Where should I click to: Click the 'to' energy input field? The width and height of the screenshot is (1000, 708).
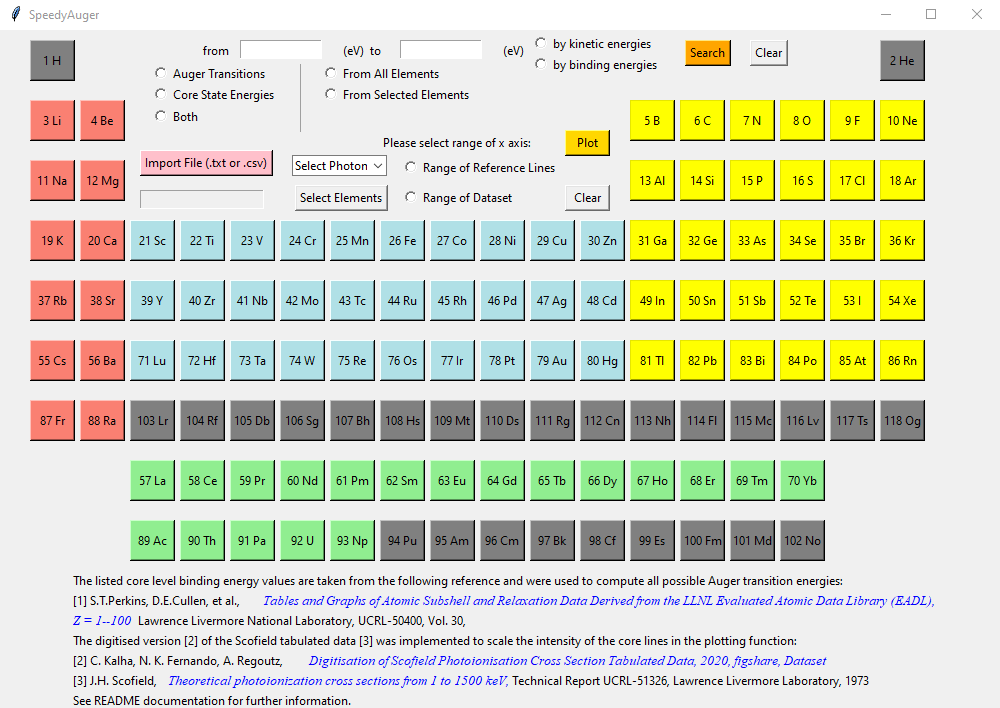click(441, 50)
